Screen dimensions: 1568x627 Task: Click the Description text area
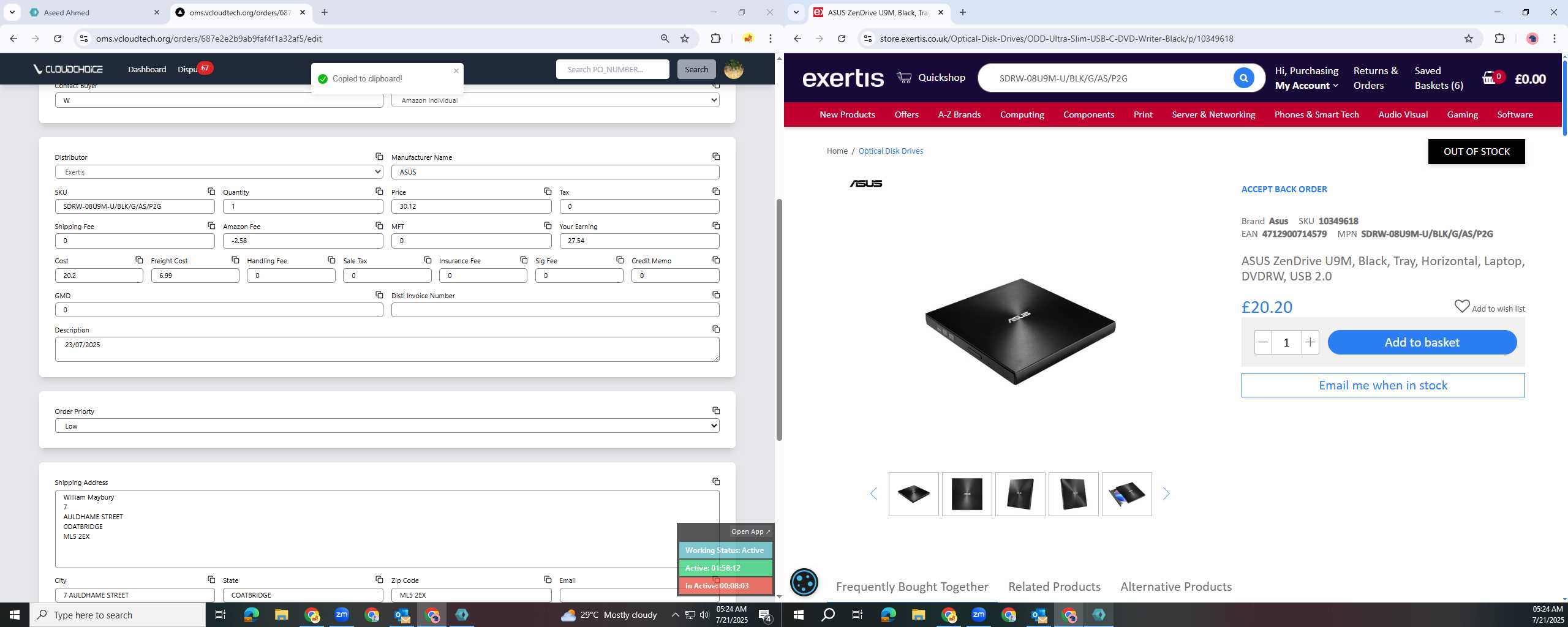(387, 349)
